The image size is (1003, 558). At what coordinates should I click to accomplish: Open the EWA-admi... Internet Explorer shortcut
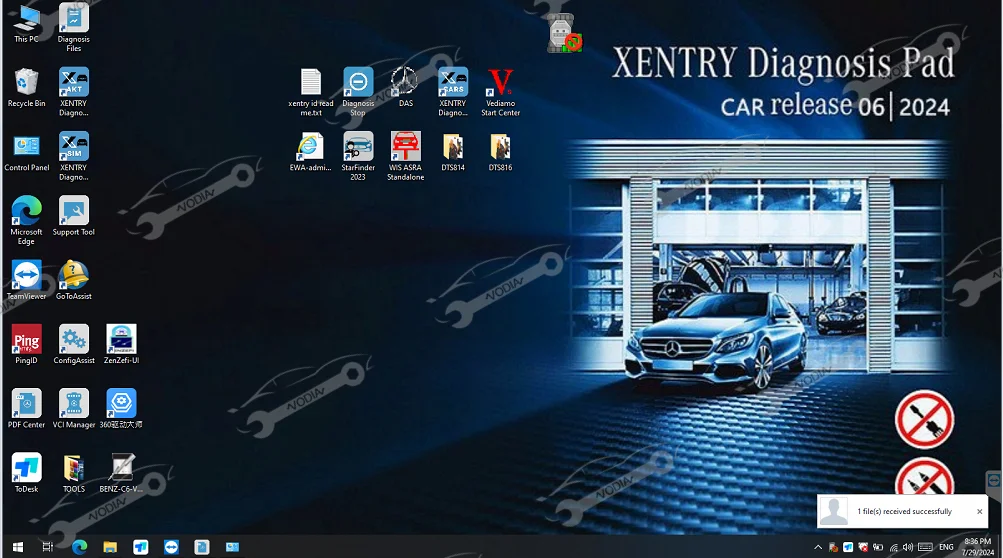pyautogui.click(x=311, y=152)
